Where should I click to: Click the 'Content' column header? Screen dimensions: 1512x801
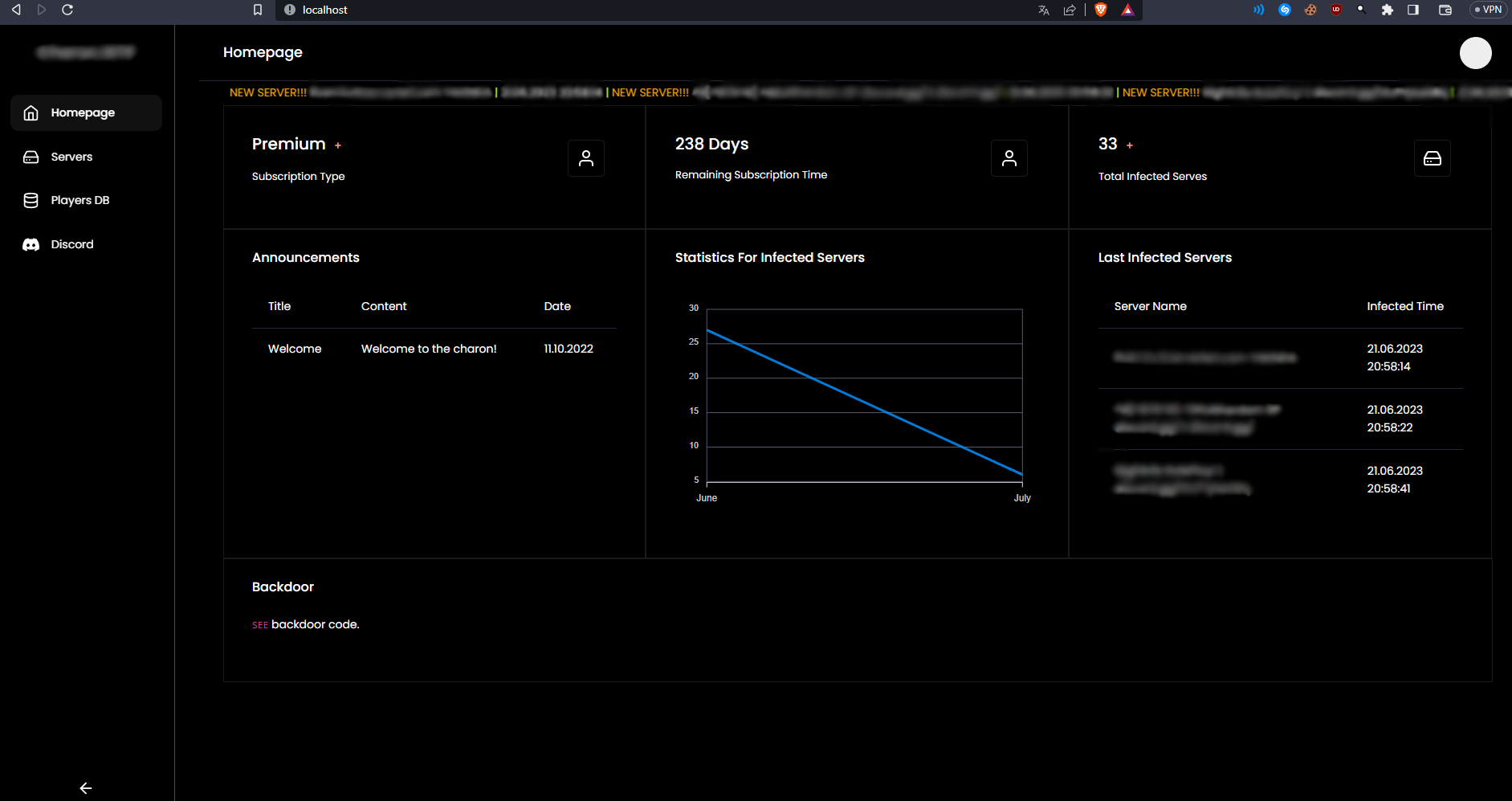pos(384,306)
